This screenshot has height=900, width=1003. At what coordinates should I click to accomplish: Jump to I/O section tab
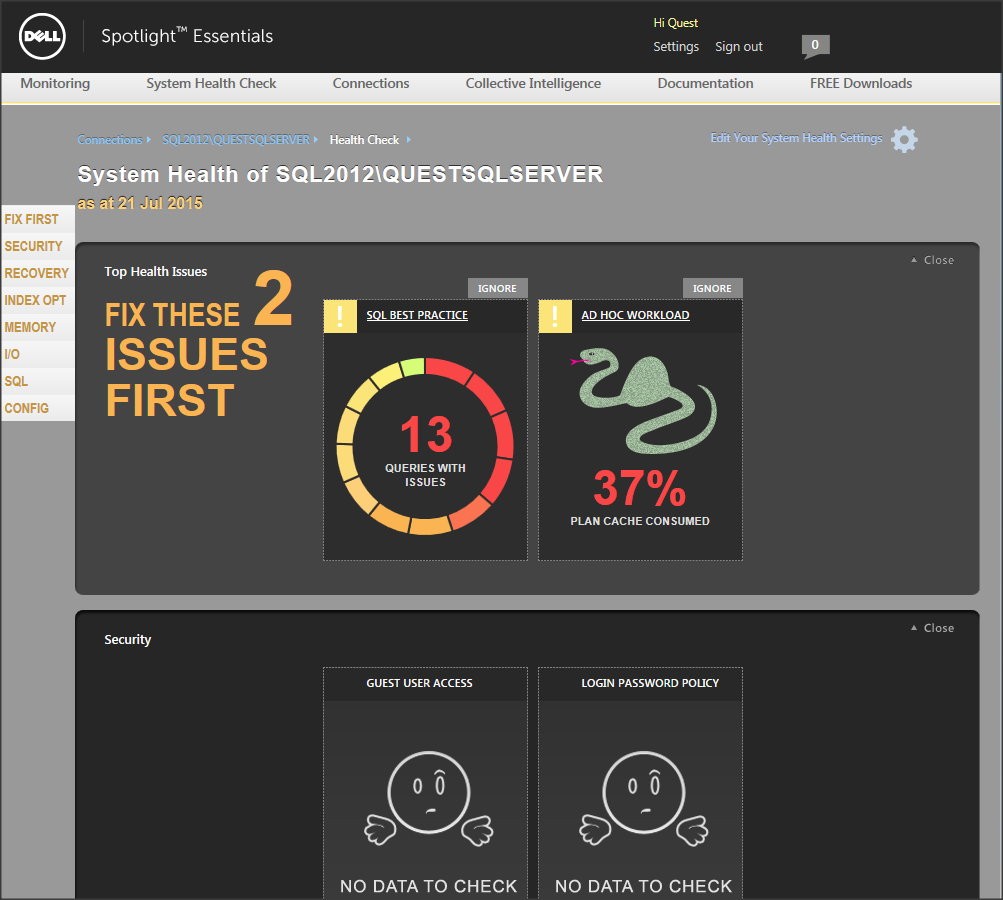38,354
